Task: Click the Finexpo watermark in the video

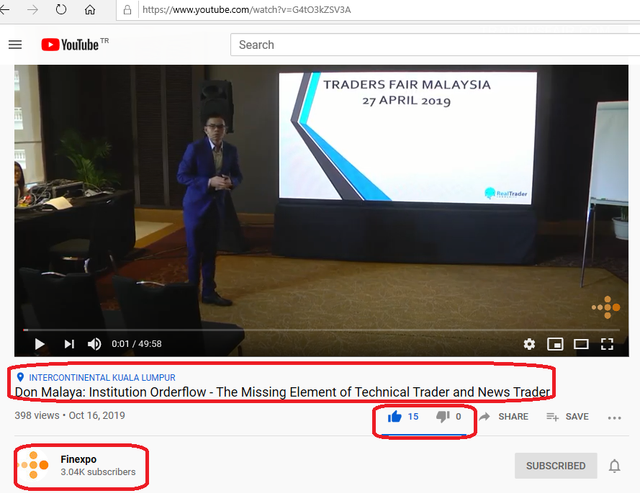Action: [606, 307]
